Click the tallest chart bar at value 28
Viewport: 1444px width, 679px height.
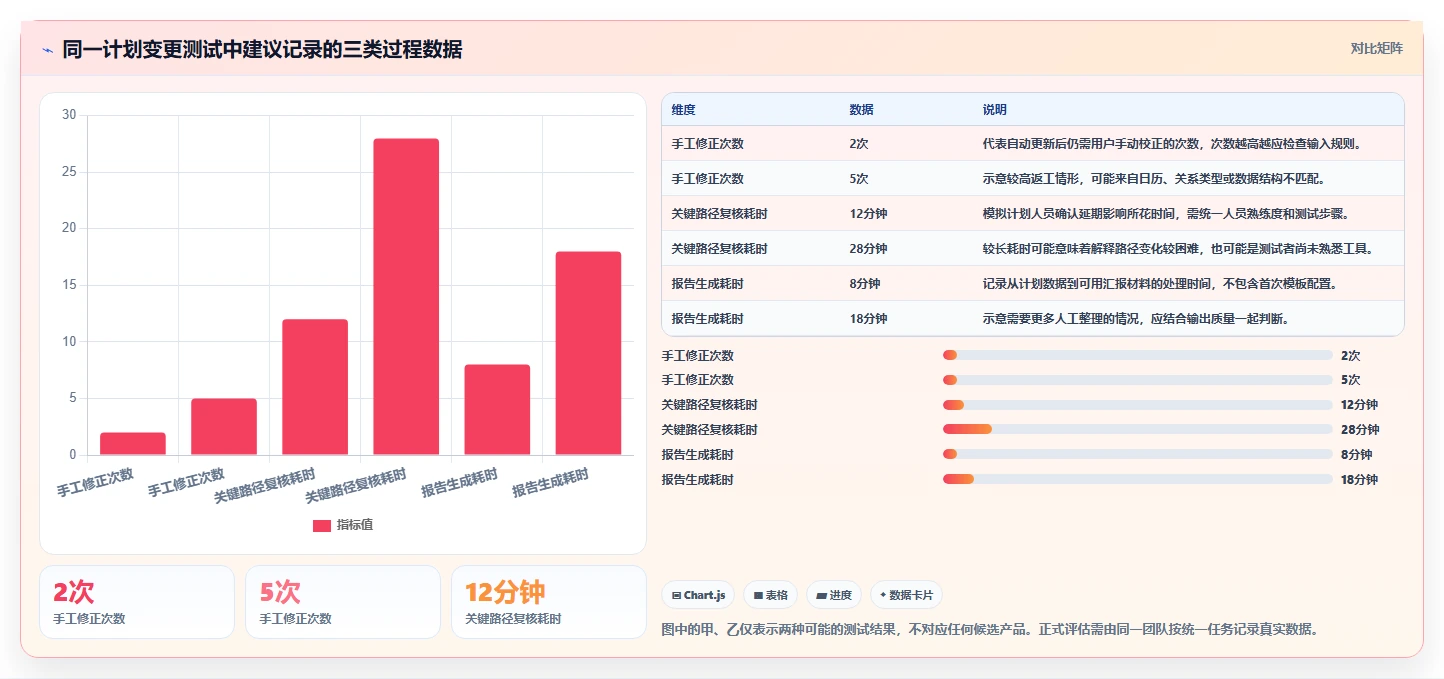coord(406,297)
